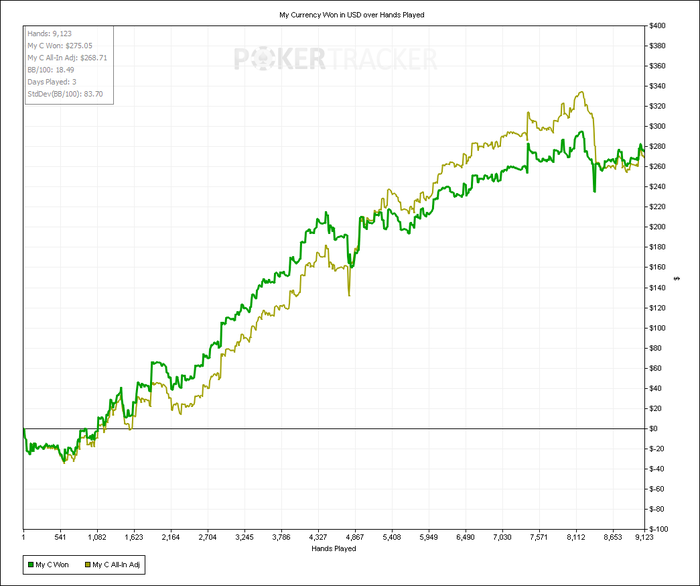Screen dimensions: 700x586
Task: Click the 8,112 x-axis tick label
Action: (576, 537)
